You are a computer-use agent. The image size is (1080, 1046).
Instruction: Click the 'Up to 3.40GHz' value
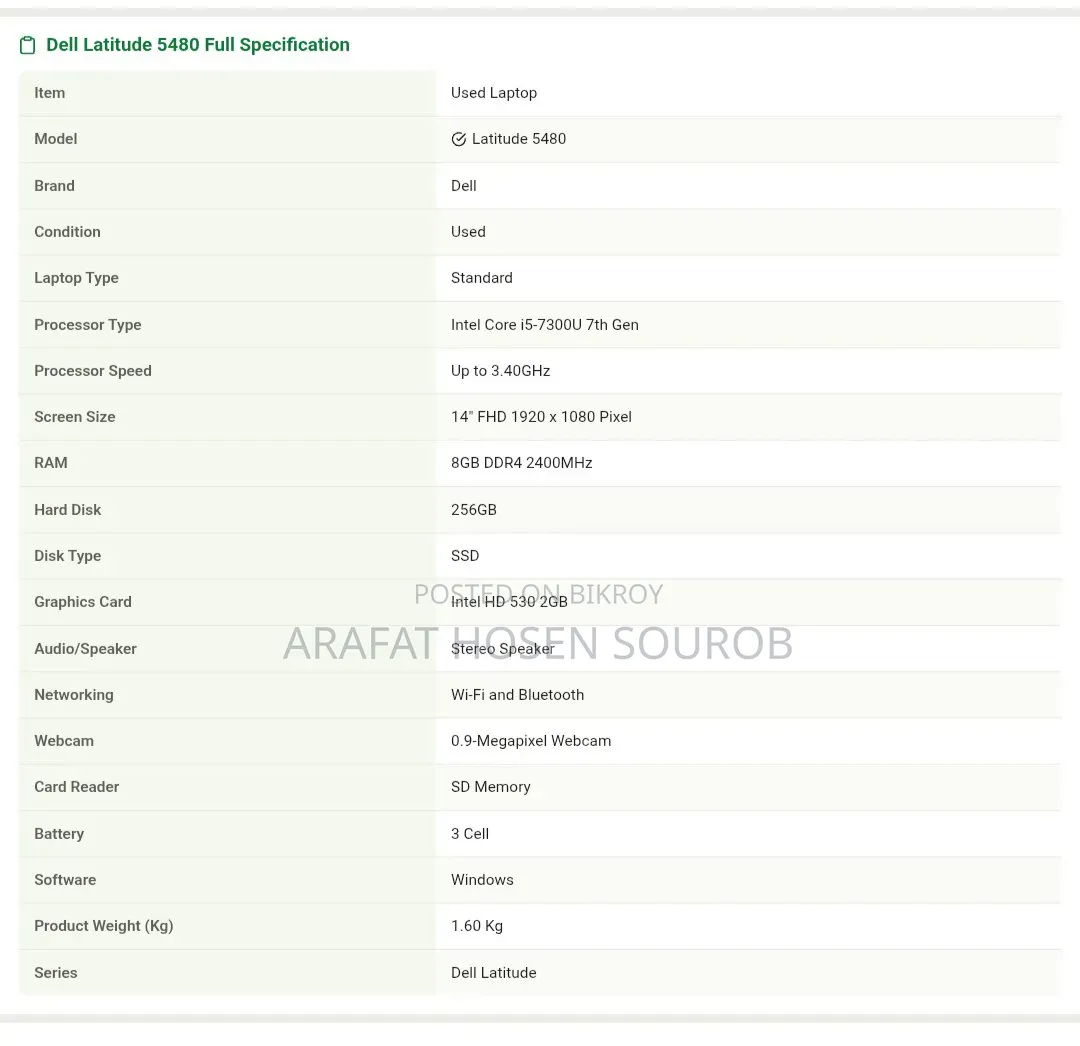click(x=501, y=371)
